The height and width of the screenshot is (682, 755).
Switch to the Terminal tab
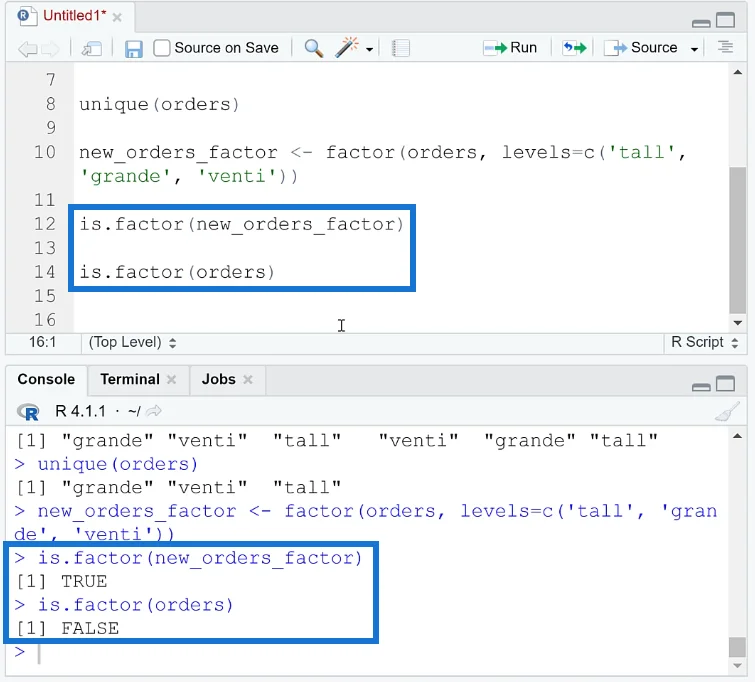click(130, 380)
